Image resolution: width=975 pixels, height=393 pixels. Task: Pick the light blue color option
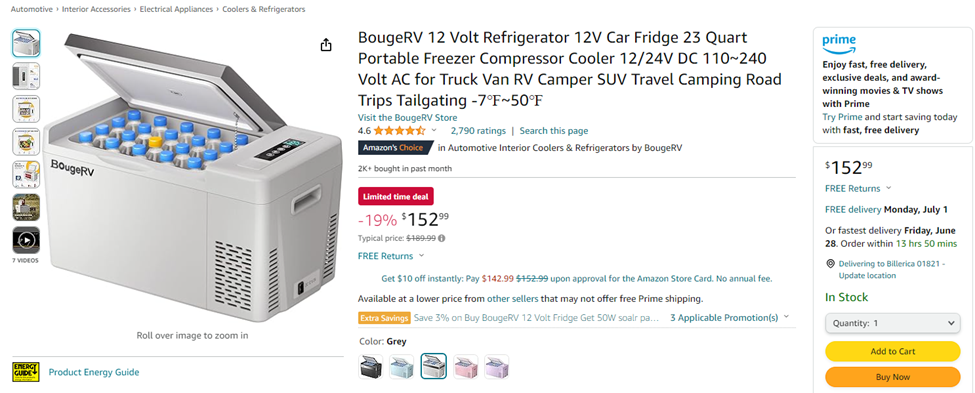402,366
